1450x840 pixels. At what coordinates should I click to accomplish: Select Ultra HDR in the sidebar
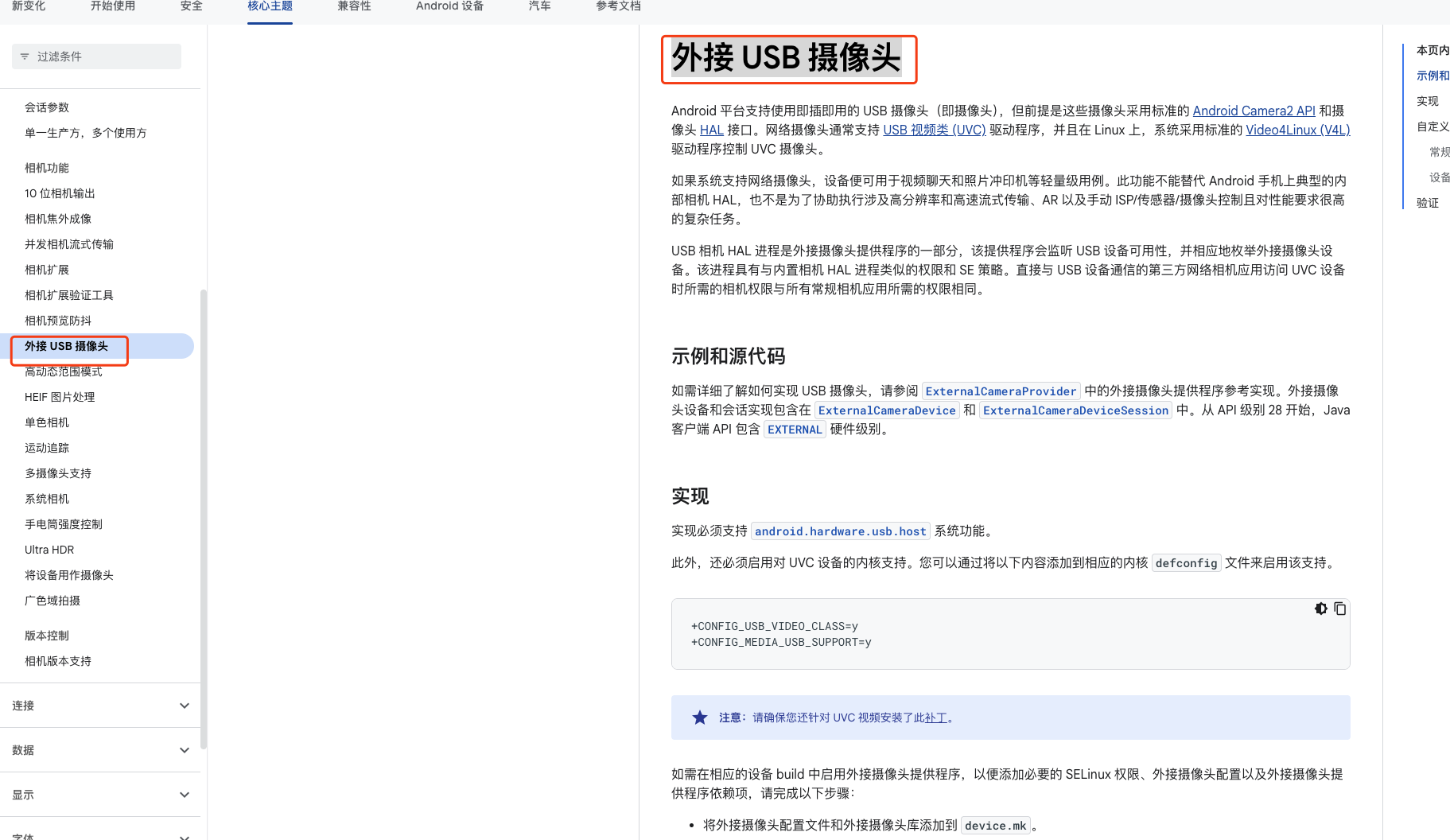coord(49,549)
